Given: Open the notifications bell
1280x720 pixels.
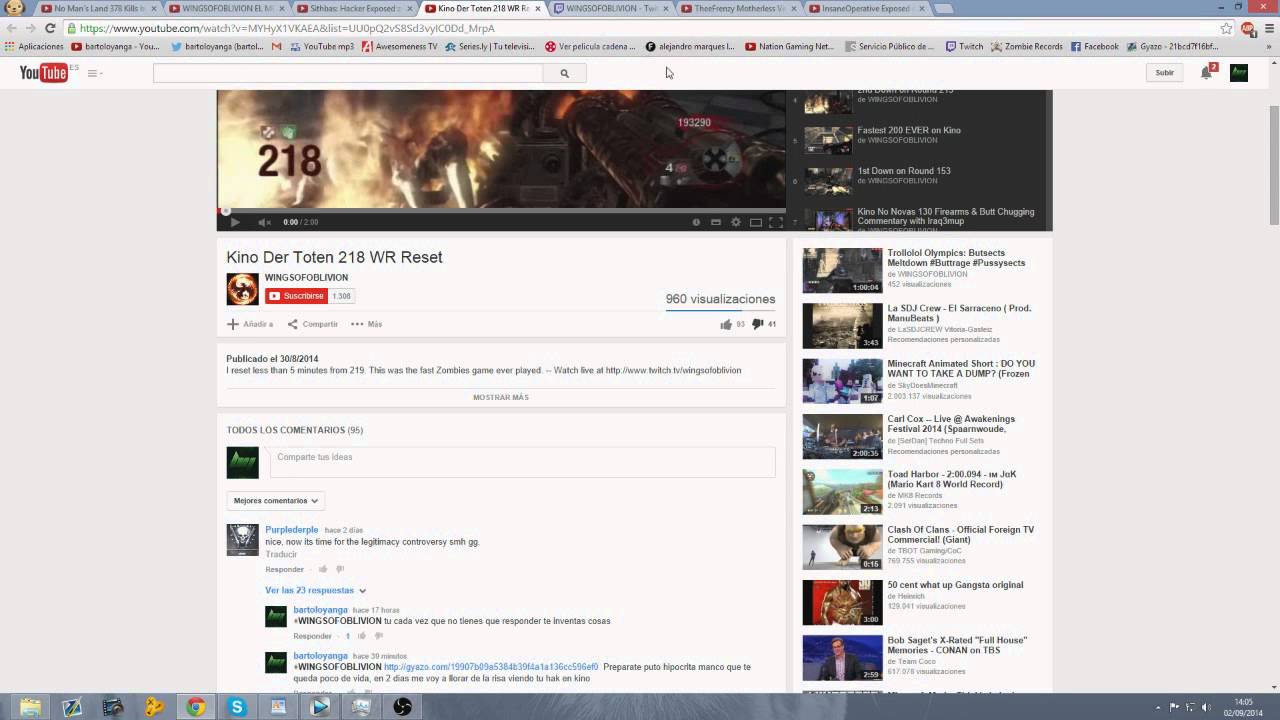Looking at the screenshot, I should pyautogui.click(x=1206, y=72).
